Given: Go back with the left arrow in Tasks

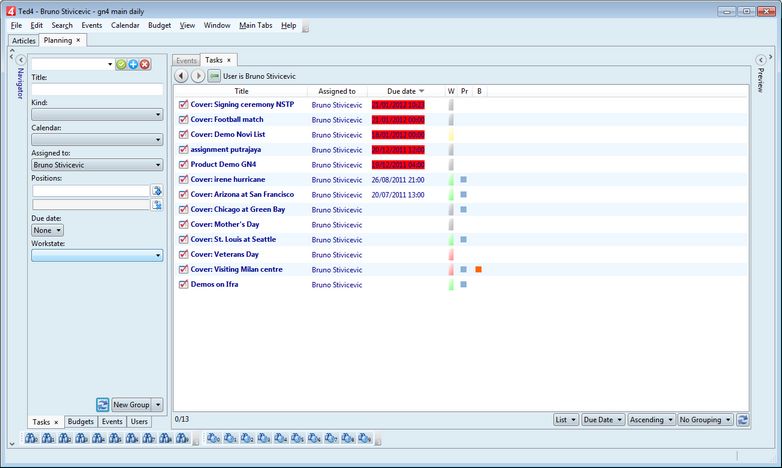Looking at the screenshot, I should (x=182, y=76).
